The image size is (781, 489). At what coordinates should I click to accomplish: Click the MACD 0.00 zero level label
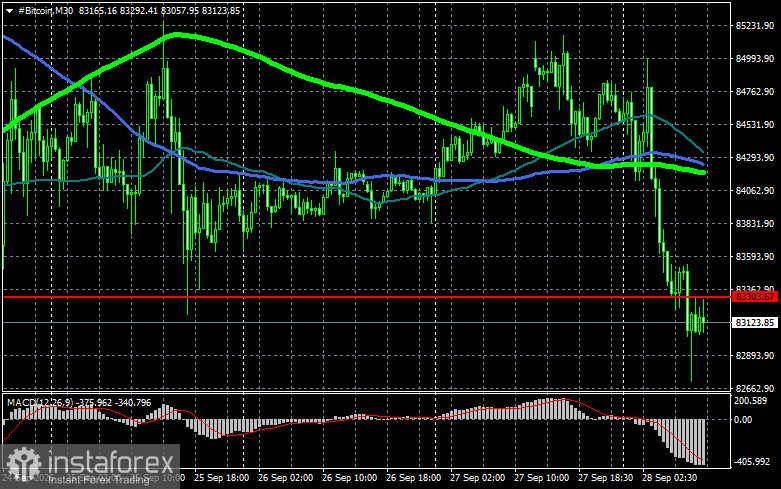(743, 420)
